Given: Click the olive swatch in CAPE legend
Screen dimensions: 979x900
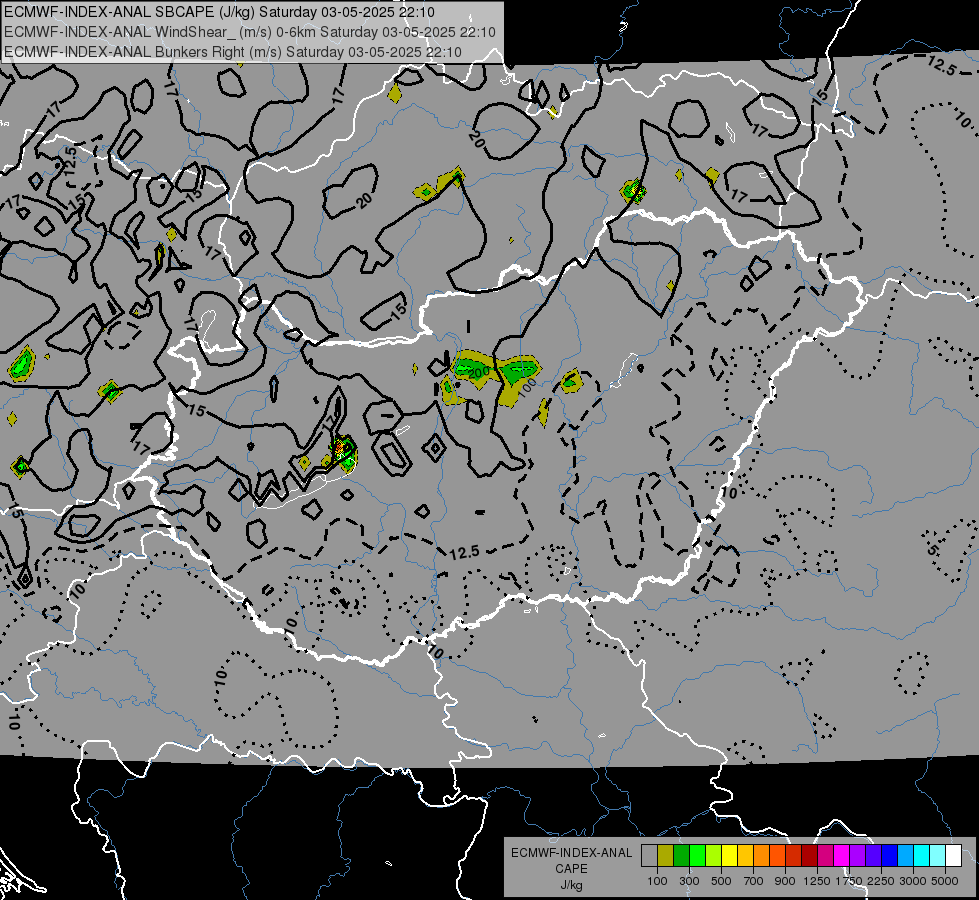Looking at the screenshot, I should click(666, 856).
